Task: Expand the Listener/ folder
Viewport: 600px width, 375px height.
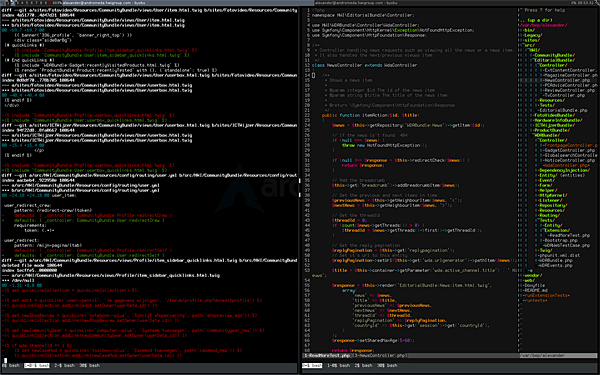Action: pos(551,200)
